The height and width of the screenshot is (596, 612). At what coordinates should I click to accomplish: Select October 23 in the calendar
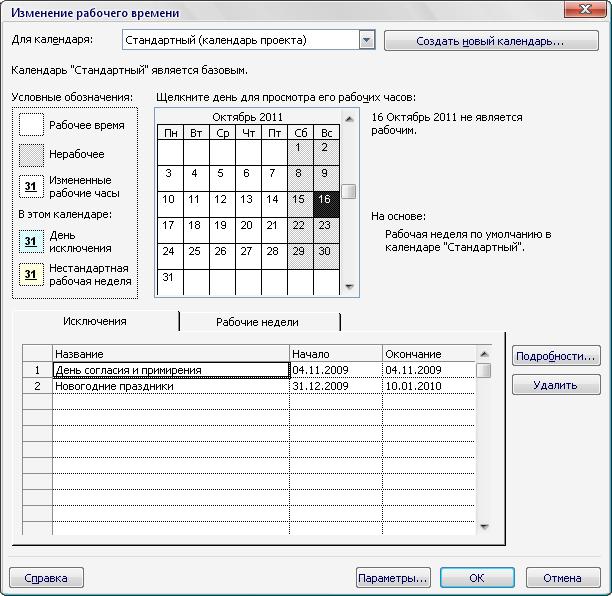point(326,230)
